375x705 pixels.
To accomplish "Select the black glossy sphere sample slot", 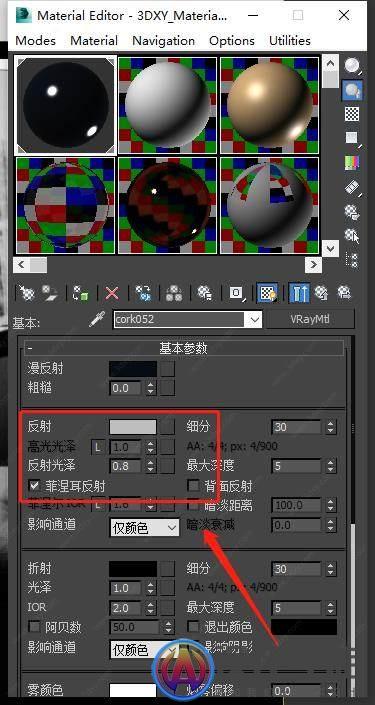I will click(x=66, y=105).
